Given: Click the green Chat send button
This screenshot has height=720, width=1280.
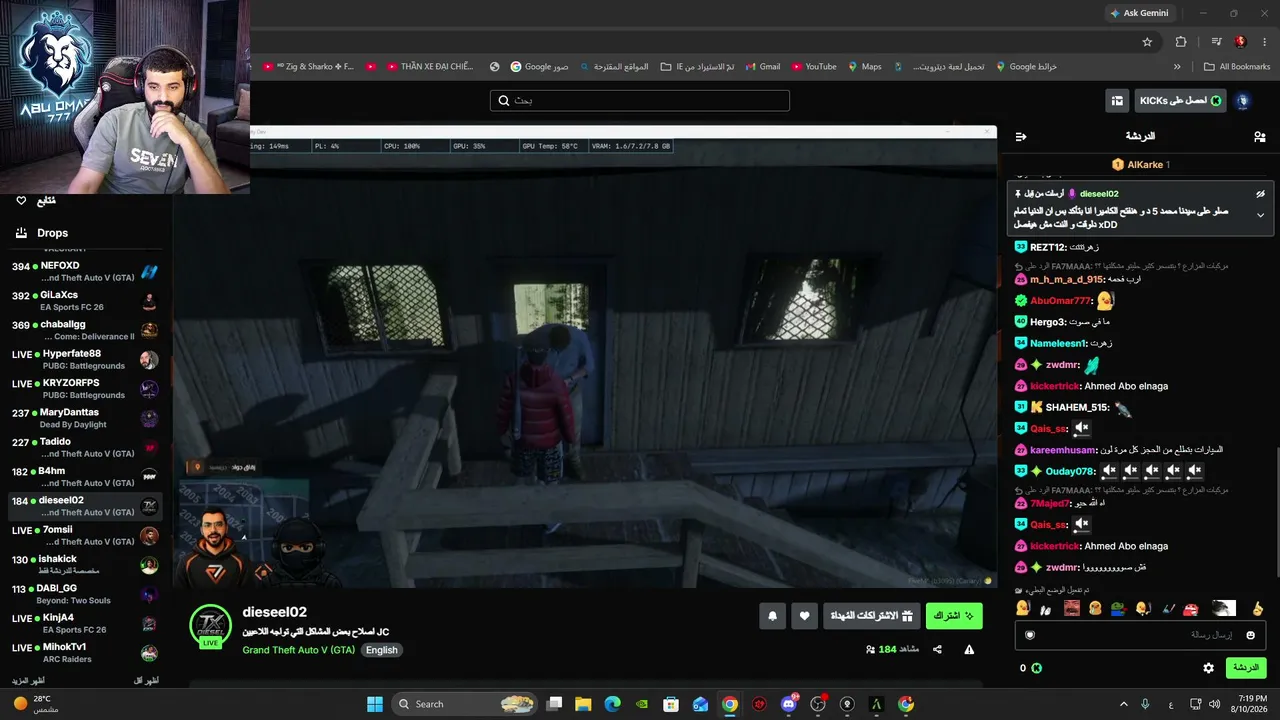Looking at the screenshot, I should pos(1245,668).
